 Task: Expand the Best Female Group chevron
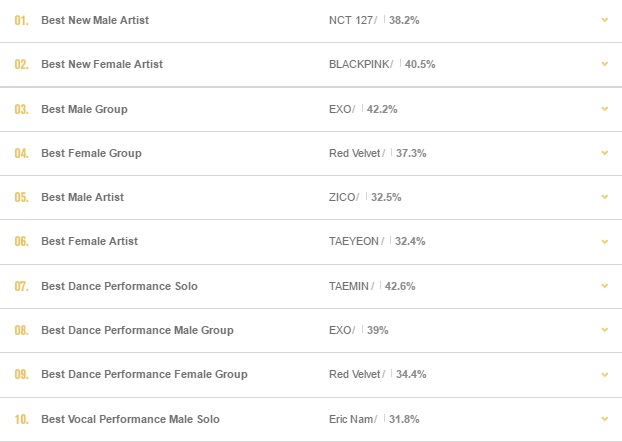605,153
